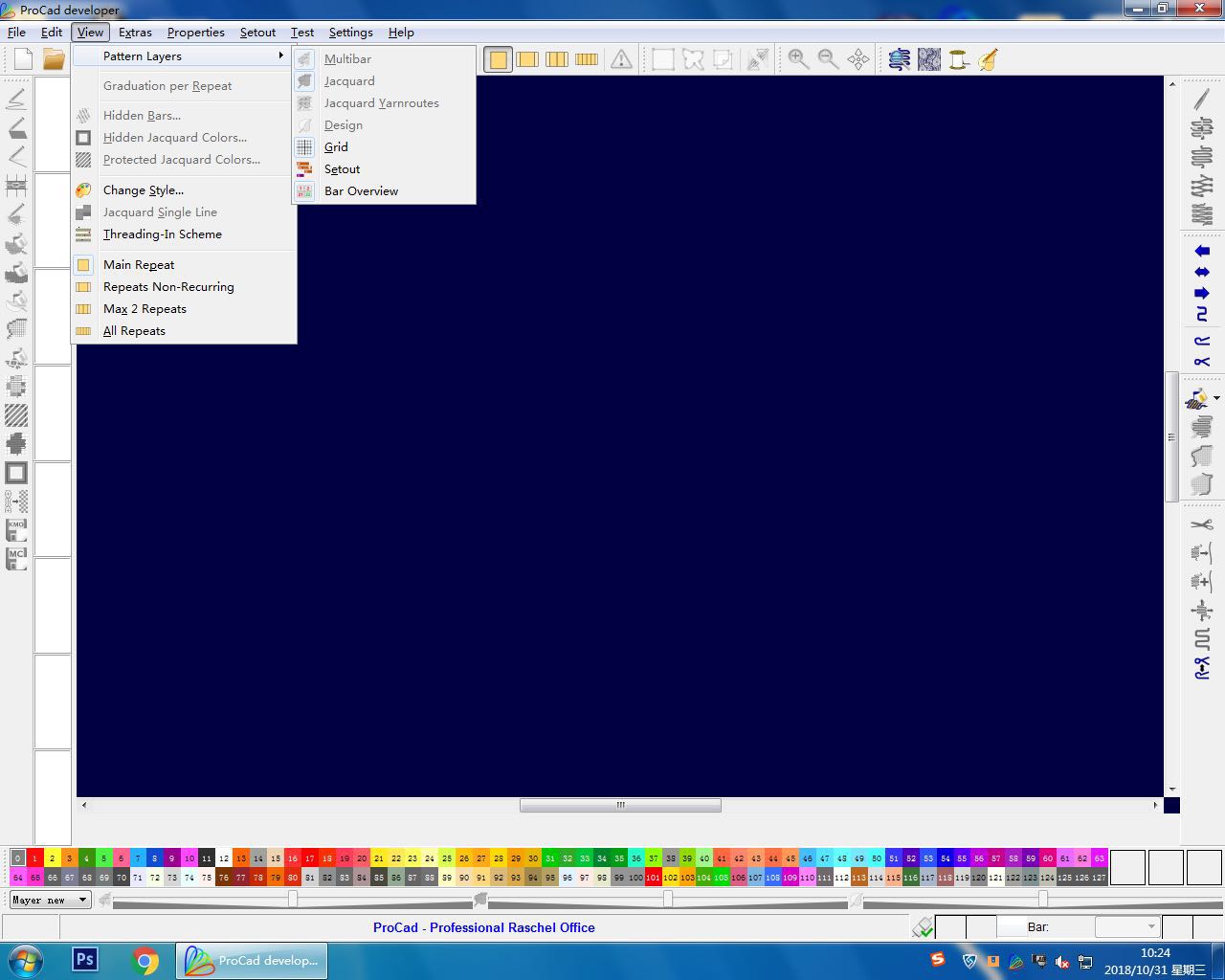Click the KMO file icon in left toolbar
Viewport: 1225px width, 980px height.
(x=16, y=530)
